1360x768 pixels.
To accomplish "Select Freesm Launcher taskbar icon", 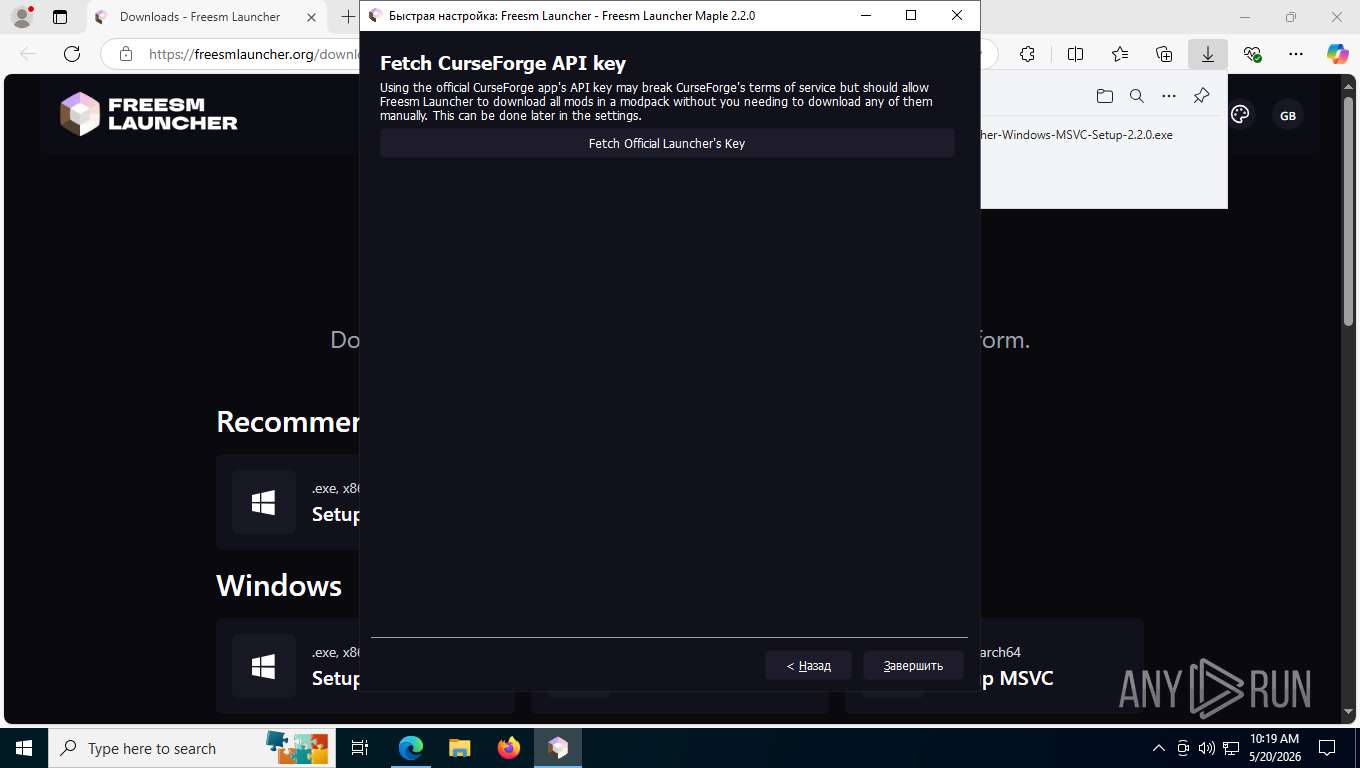I will 558,748.
